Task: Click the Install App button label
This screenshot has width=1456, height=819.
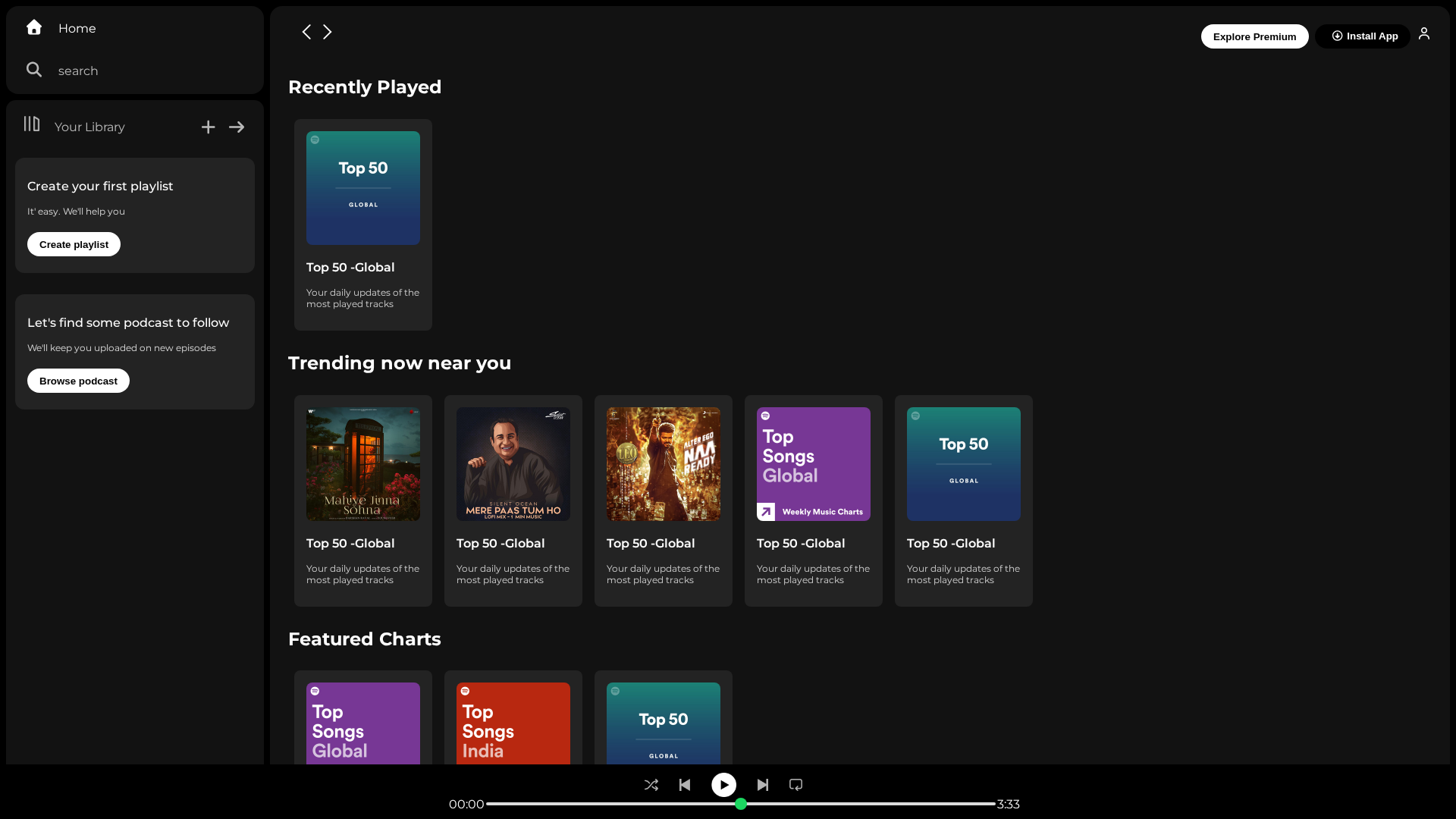Action: [1372, 36]
